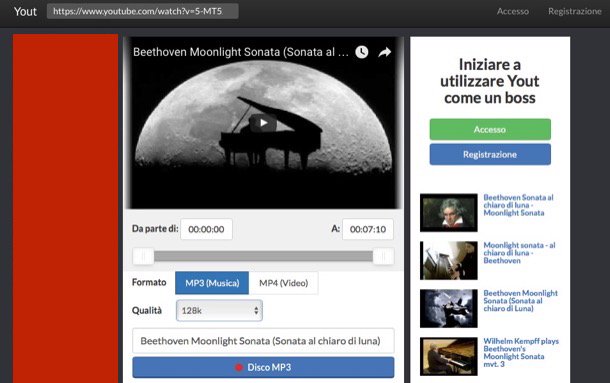Click the gray range slider track
610x383 pixels.
263,256
